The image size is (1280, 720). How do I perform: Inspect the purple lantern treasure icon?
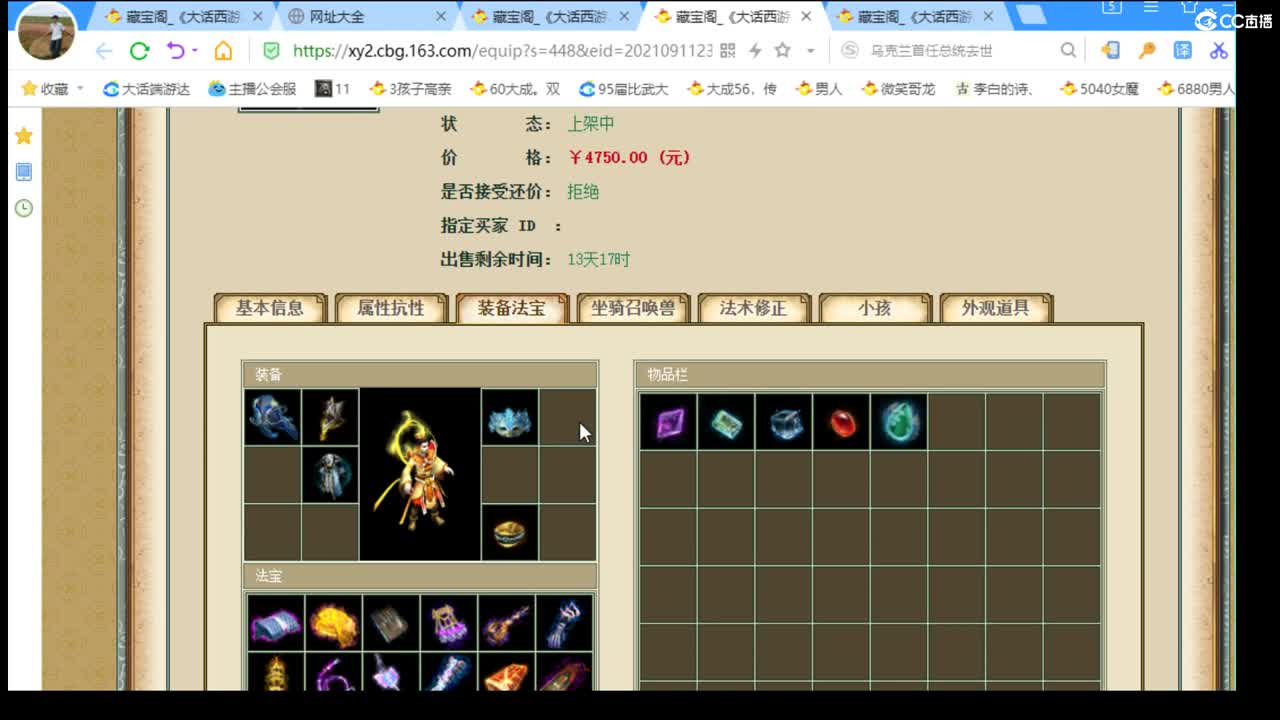click(449, 622)
